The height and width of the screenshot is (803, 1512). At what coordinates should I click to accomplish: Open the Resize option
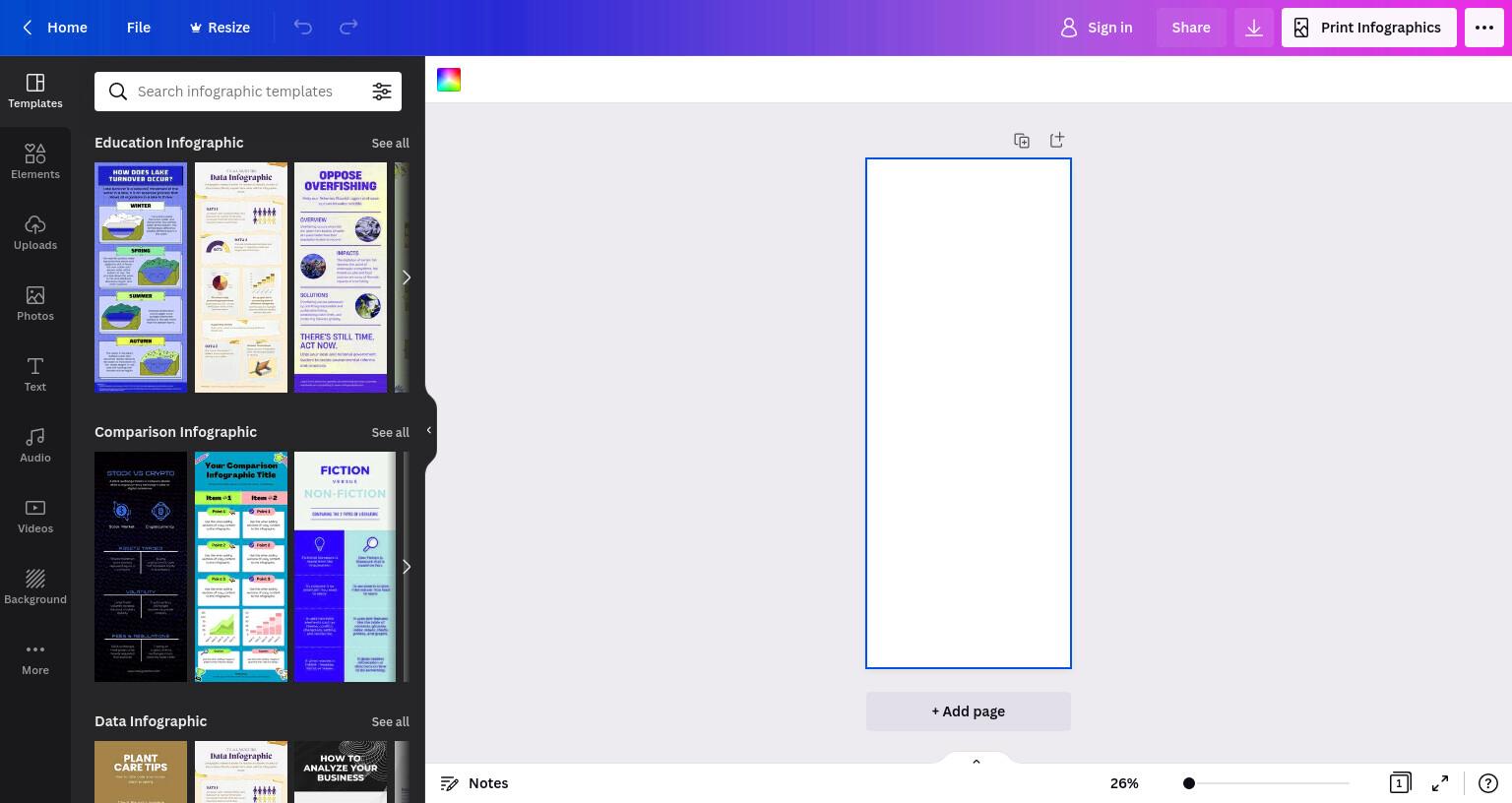click(x=220, y=28)
